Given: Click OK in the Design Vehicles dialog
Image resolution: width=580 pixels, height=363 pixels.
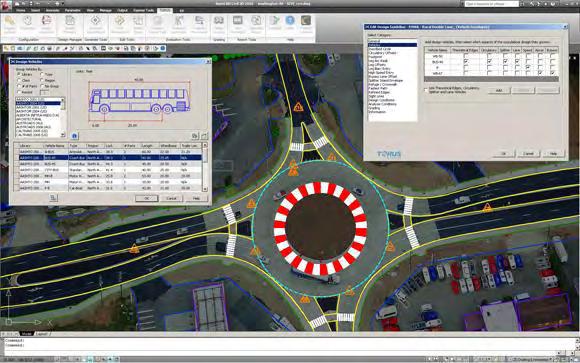Looking at the screenshot, I should click(146, 198).
